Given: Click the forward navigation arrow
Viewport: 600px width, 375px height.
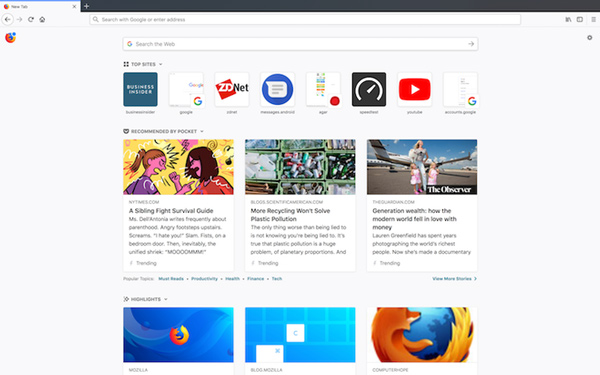Looking at the screenshot, I should tap(20, 19).
